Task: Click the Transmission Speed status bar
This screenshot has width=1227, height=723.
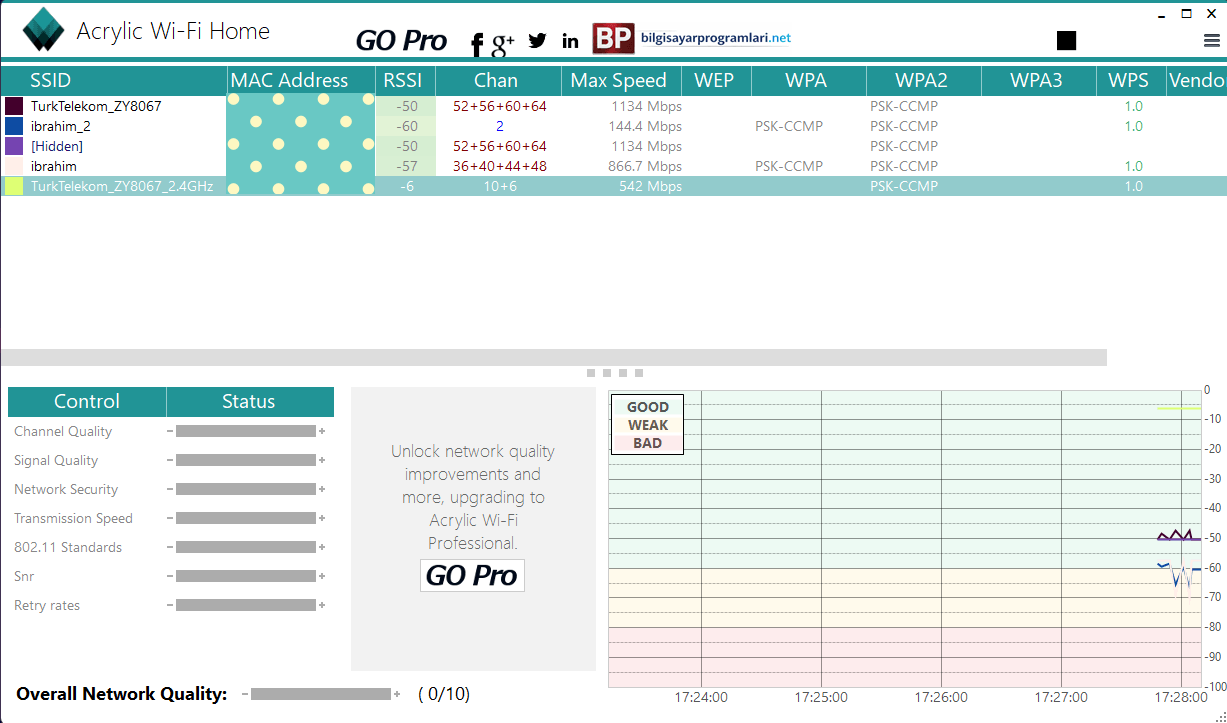Action: (246, 518)
